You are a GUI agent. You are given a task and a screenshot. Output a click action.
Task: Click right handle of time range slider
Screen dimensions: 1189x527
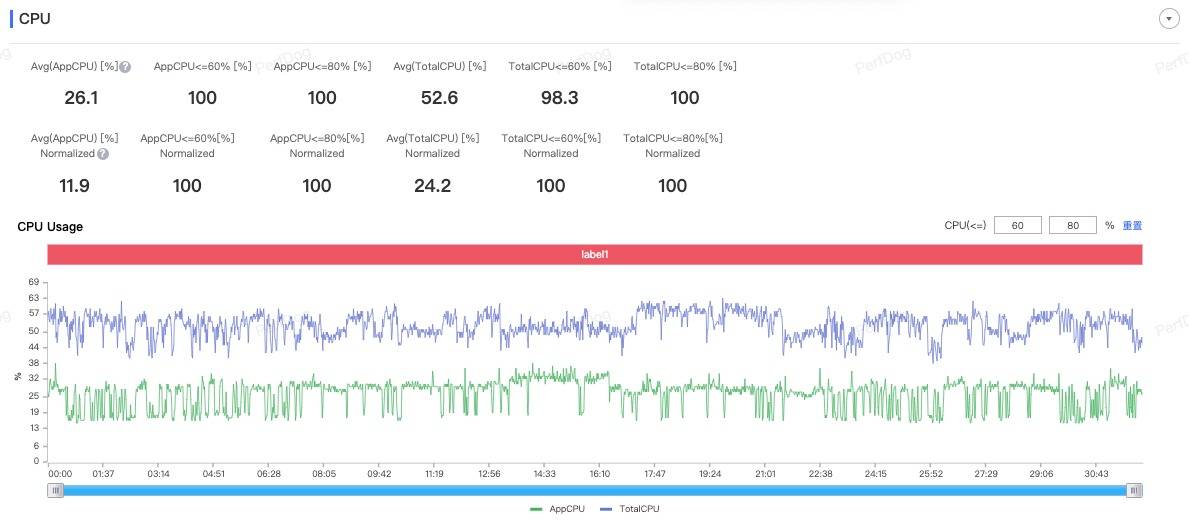pos(1134,490)
